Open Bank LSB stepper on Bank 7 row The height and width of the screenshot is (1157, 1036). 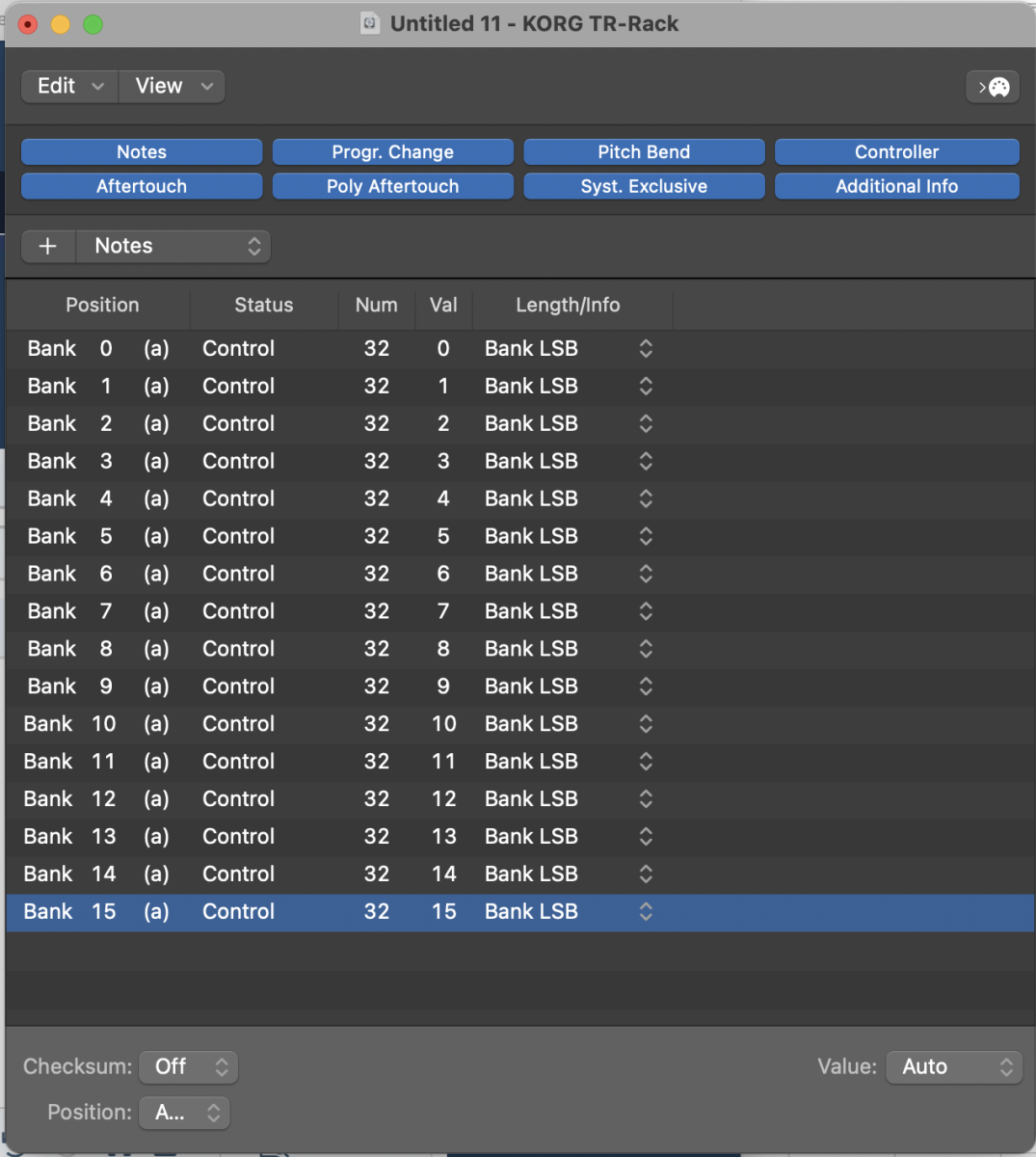tap(646, 612)
